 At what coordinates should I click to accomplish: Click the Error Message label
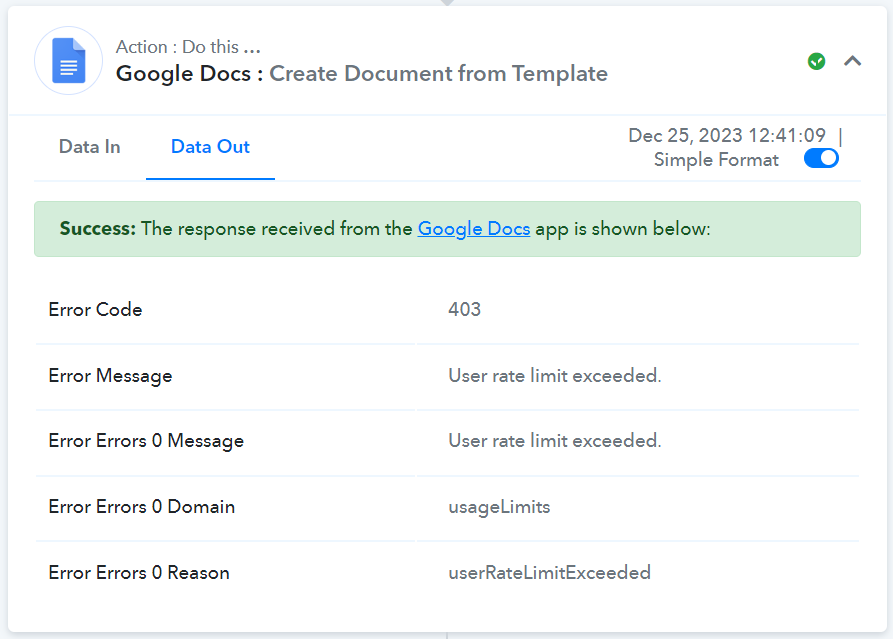110,376
